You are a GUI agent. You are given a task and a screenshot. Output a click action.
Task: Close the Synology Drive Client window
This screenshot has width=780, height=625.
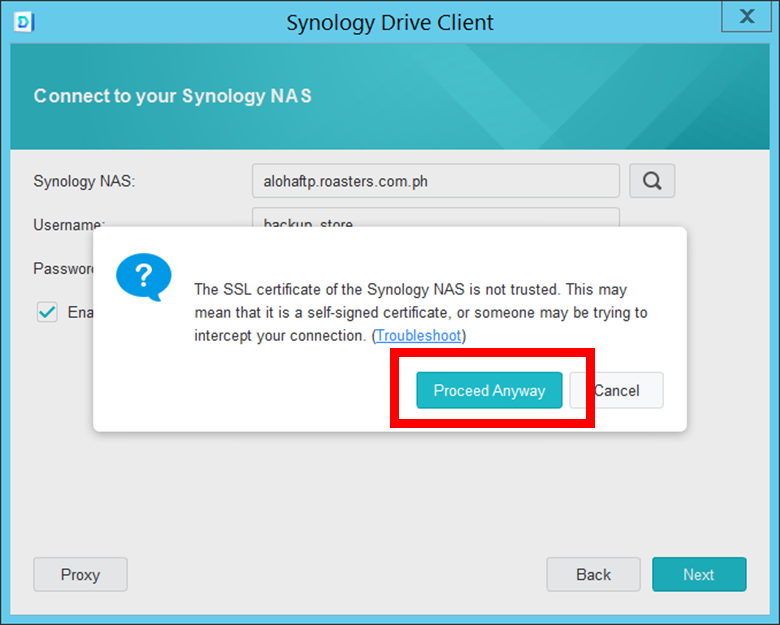click(x=746, y=16)
